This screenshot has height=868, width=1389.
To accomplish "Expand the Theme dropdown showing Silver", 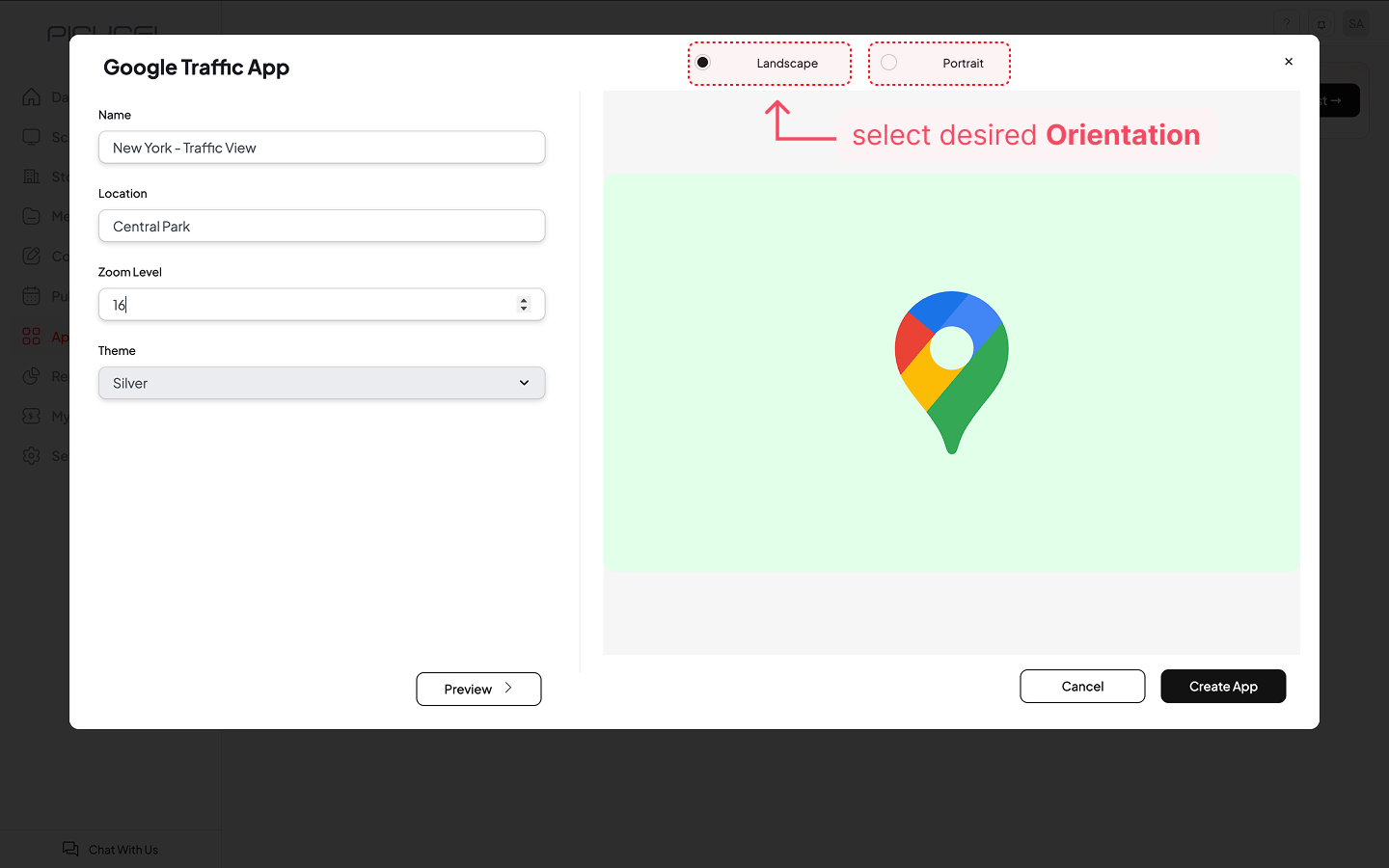I will (321, 383).
